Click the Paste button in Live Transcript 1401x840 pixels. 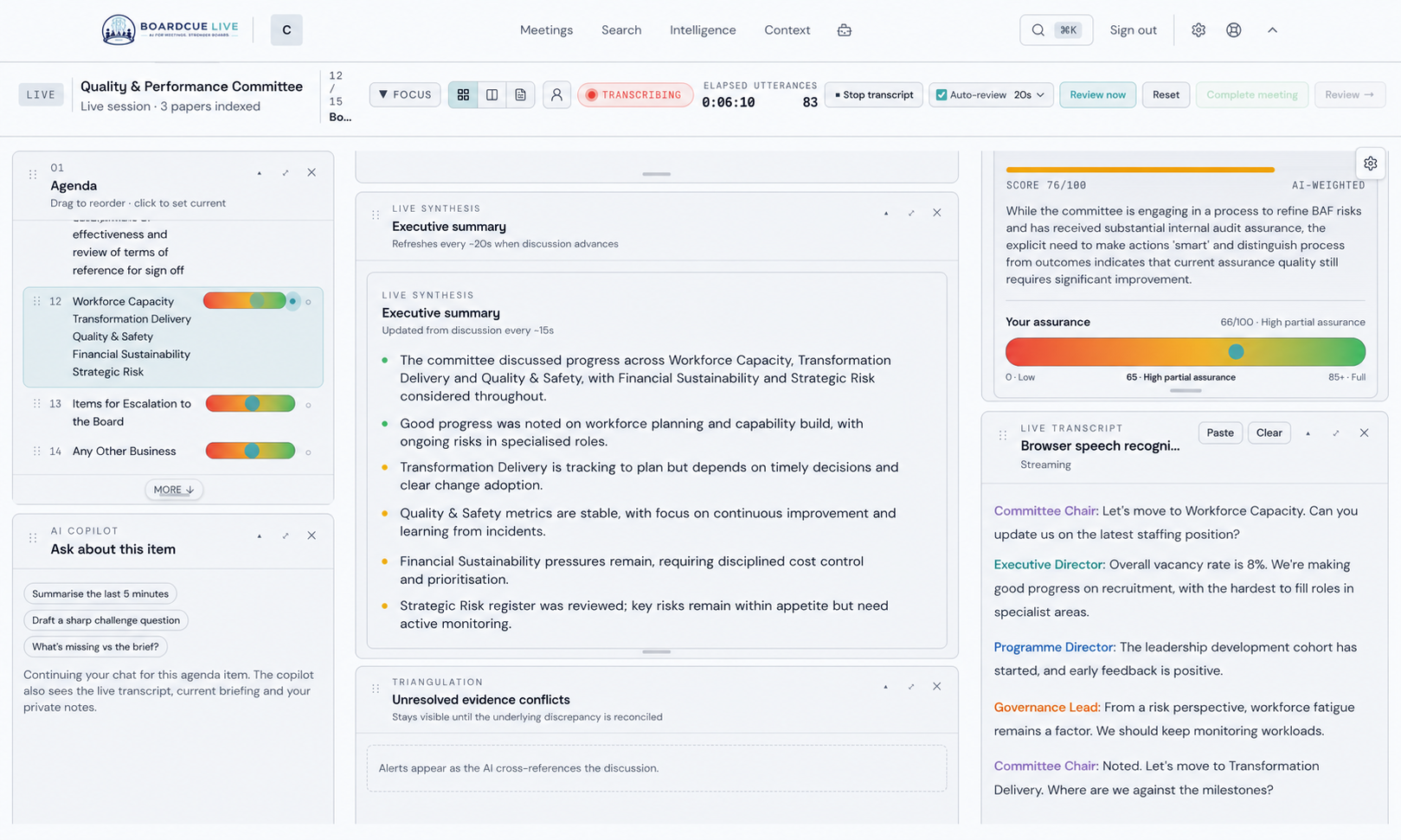pyautogui.click(x=1220, y=433)
